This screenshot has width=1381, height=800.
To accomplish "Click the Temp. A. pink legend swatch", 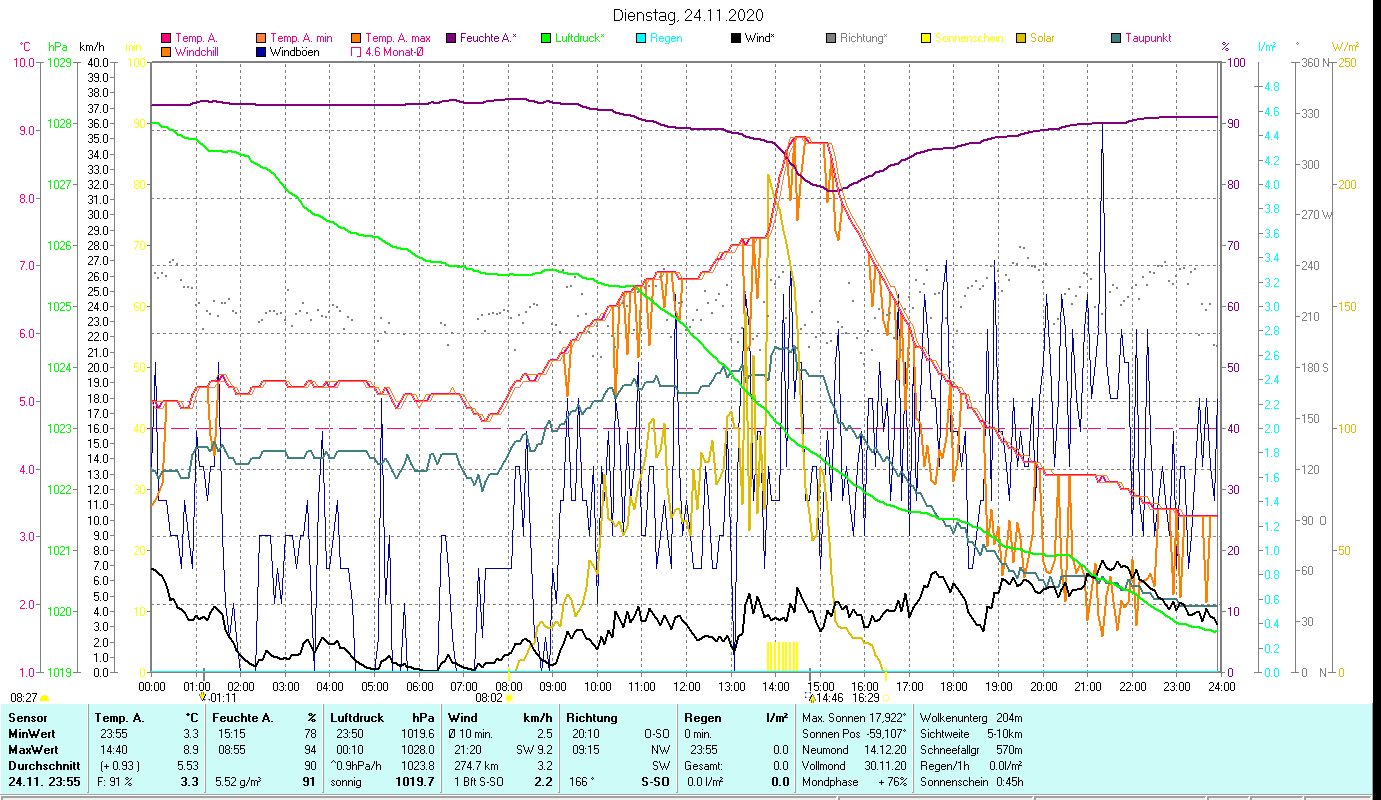I will point(166,39).
